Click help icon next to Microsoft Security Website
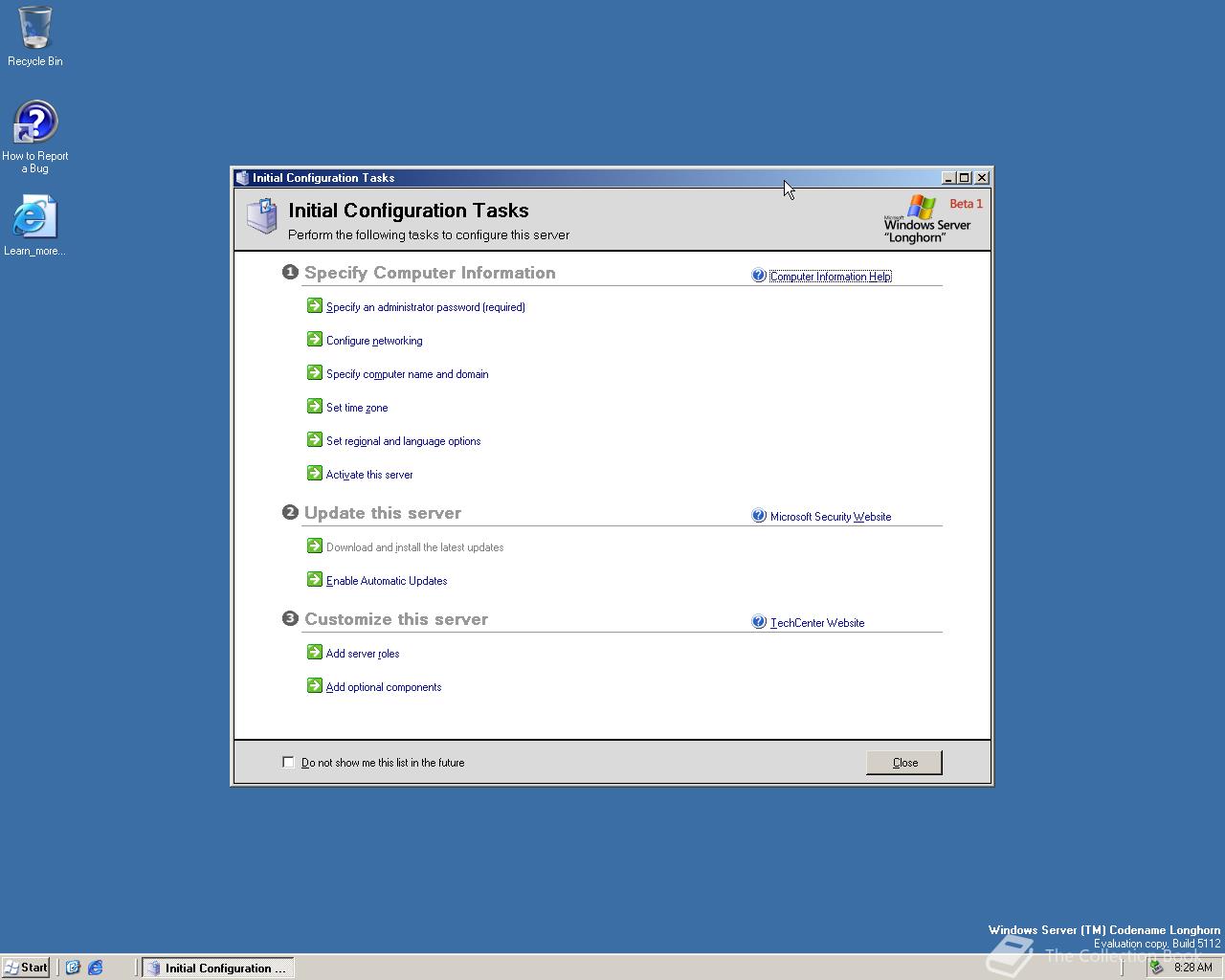Viewport: 1225px width, 980px height. (x=759, y=516)
